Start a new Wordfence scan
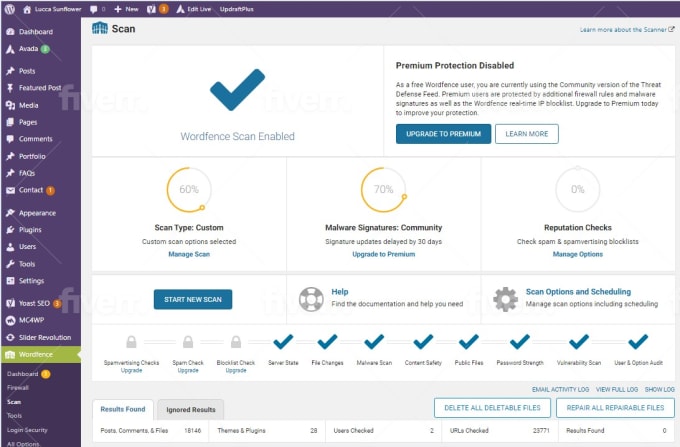680x447 pixels. pos(193,300)
